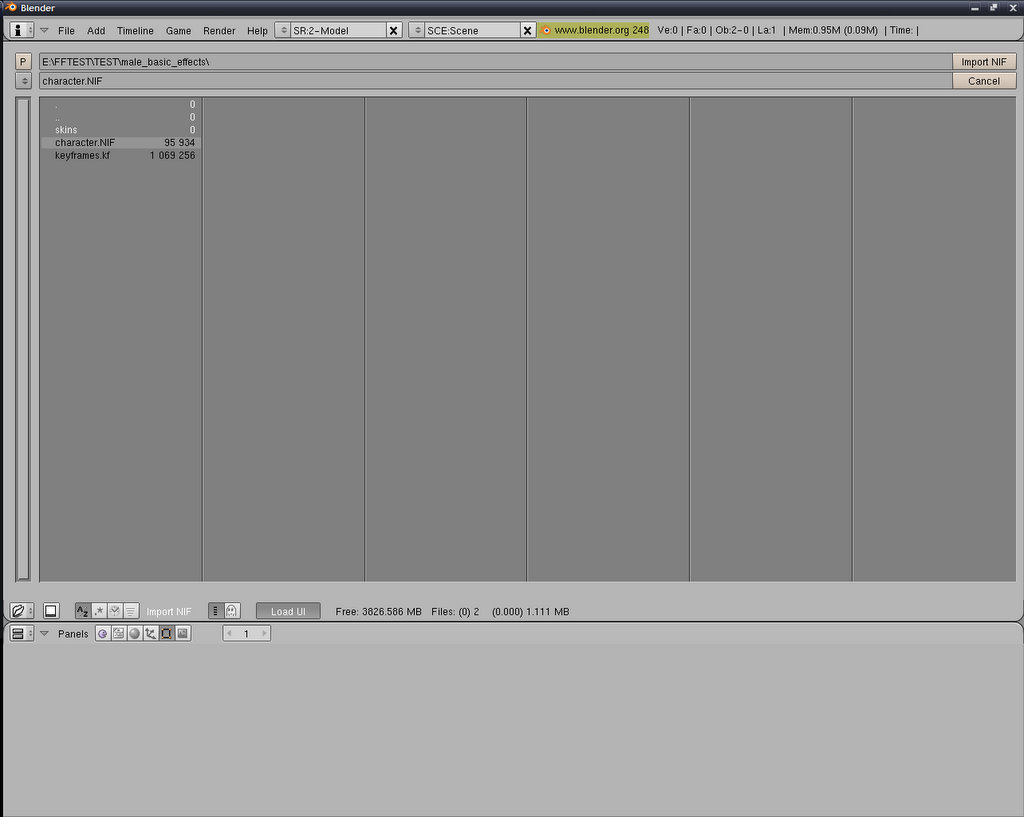Click the blender.org 248 logo link
This screenshot has width=1024, height=817.
point(595,30)
